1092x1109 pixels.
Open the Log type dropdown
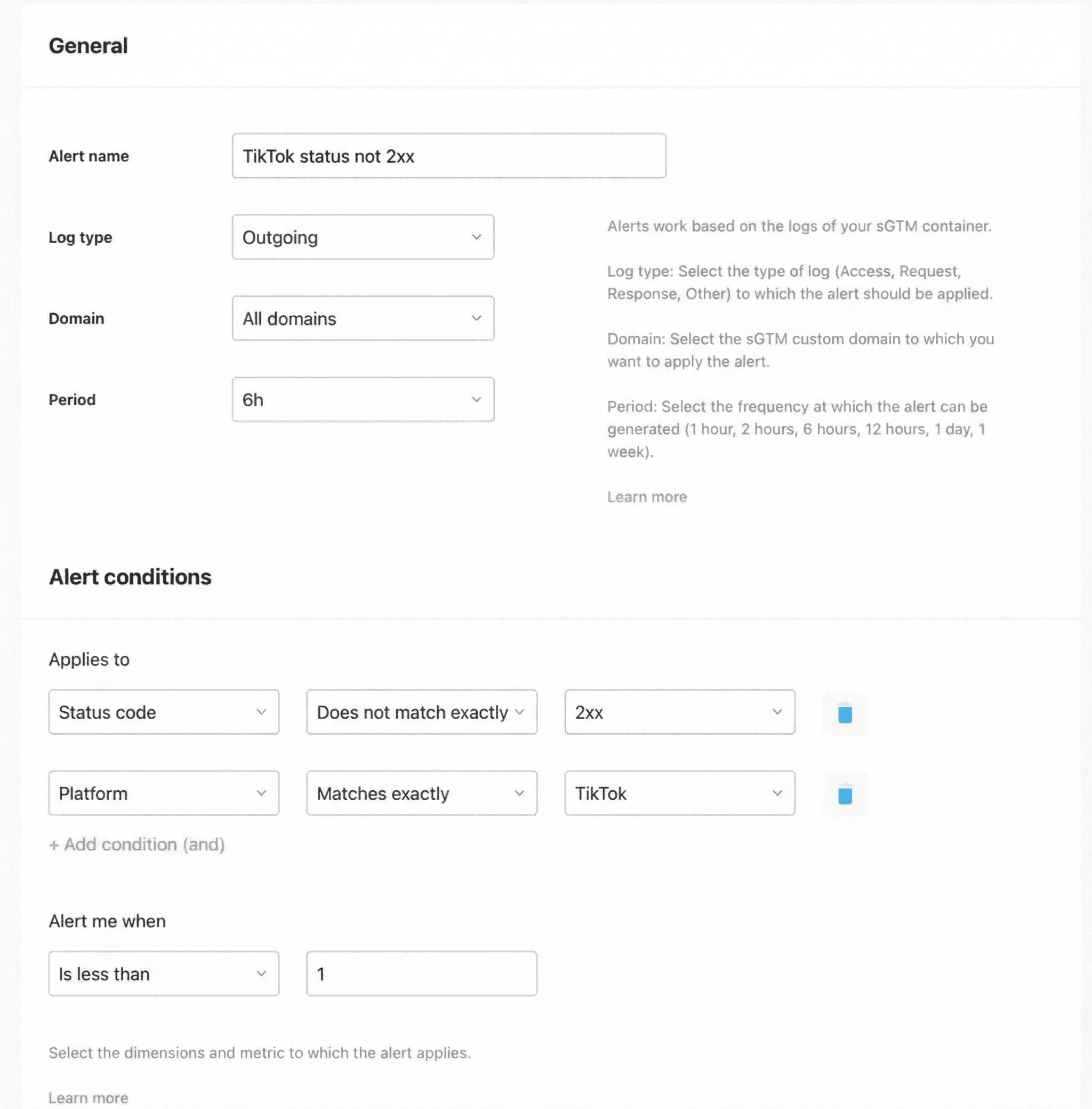coord(362,237)
